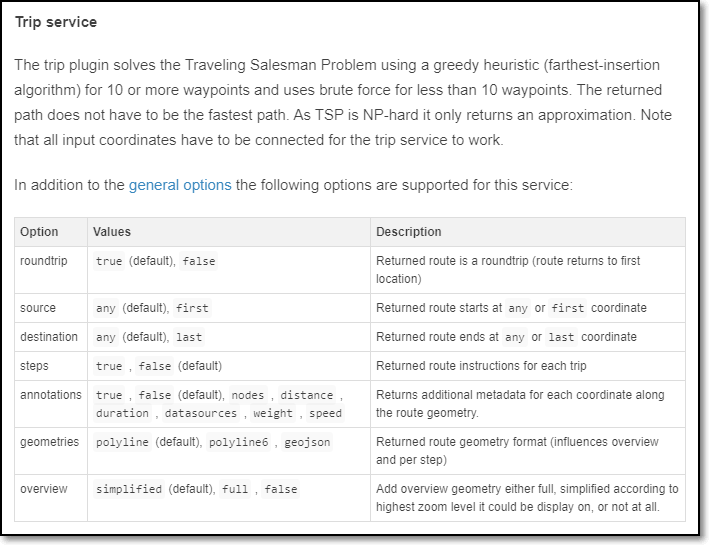Click the Description column header

[408, 232]
